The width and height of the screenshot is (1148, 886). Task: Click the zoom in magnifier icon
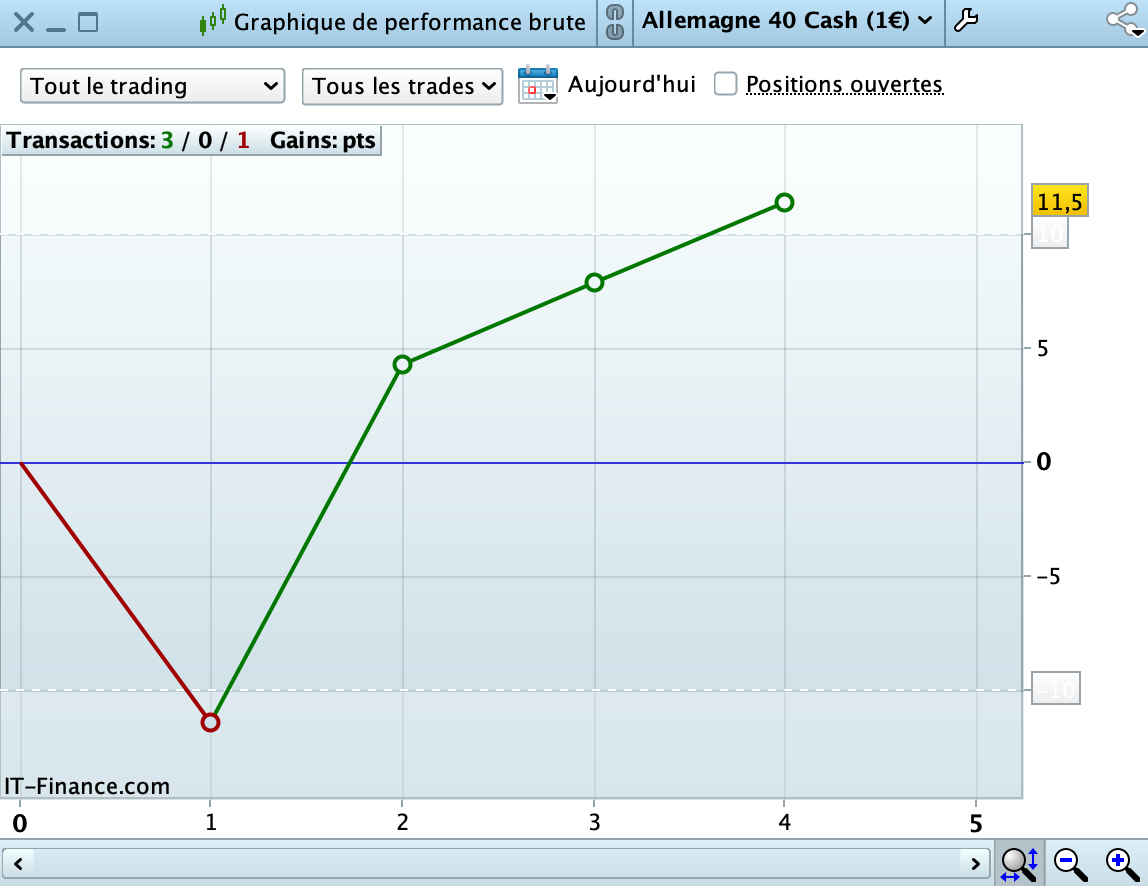pyautogui.click(x=1122, y=864)
